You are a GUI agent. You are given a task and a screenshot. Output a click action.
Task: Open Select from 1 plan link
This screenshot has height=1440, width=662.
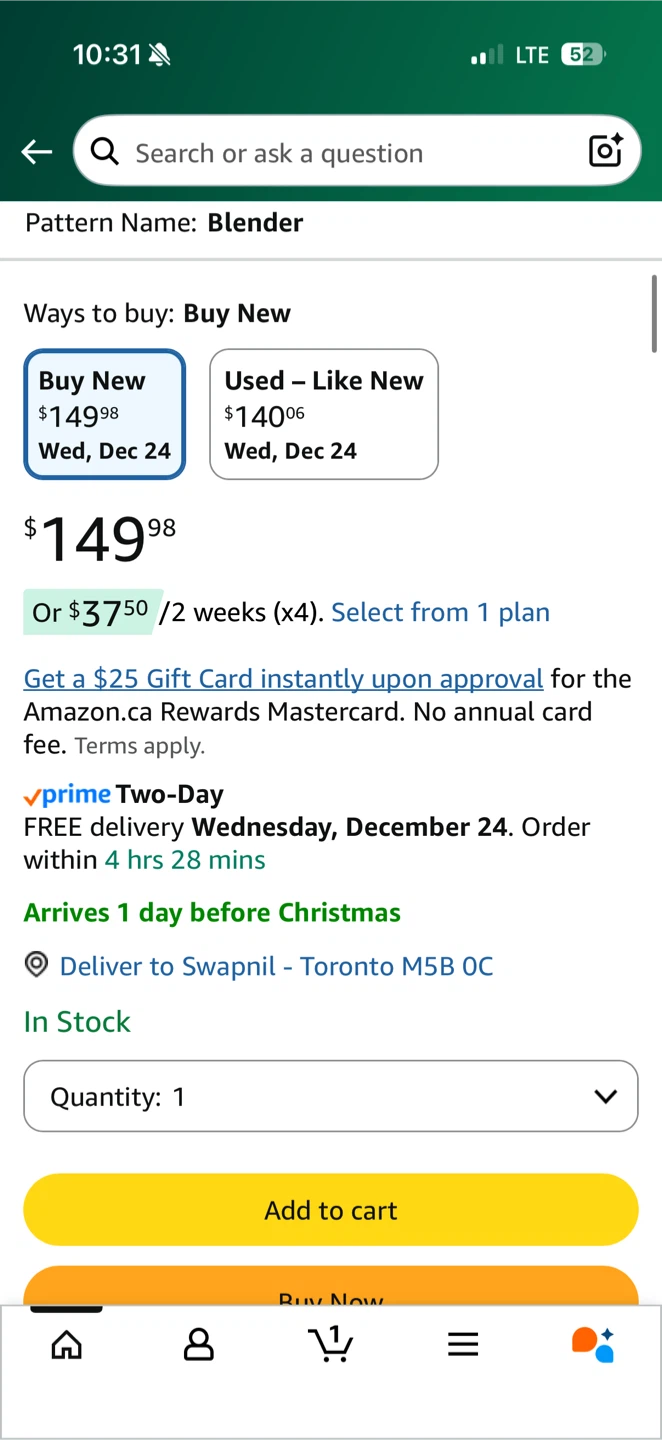pyautogui.click(x=441, y=612)
